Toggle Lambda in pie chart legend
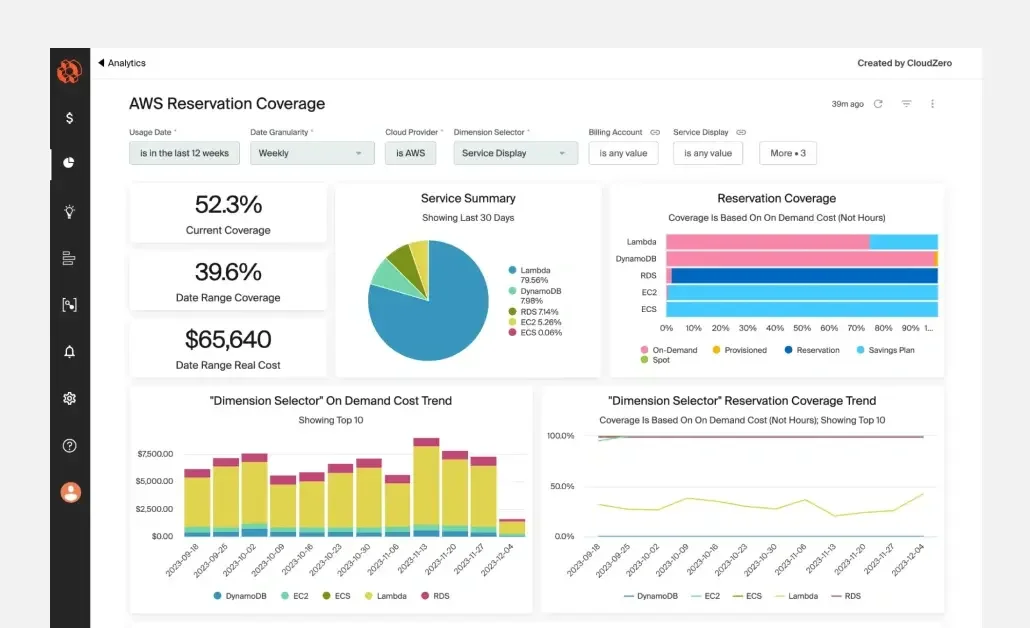 pyautogui.click(x=529, y=275)
